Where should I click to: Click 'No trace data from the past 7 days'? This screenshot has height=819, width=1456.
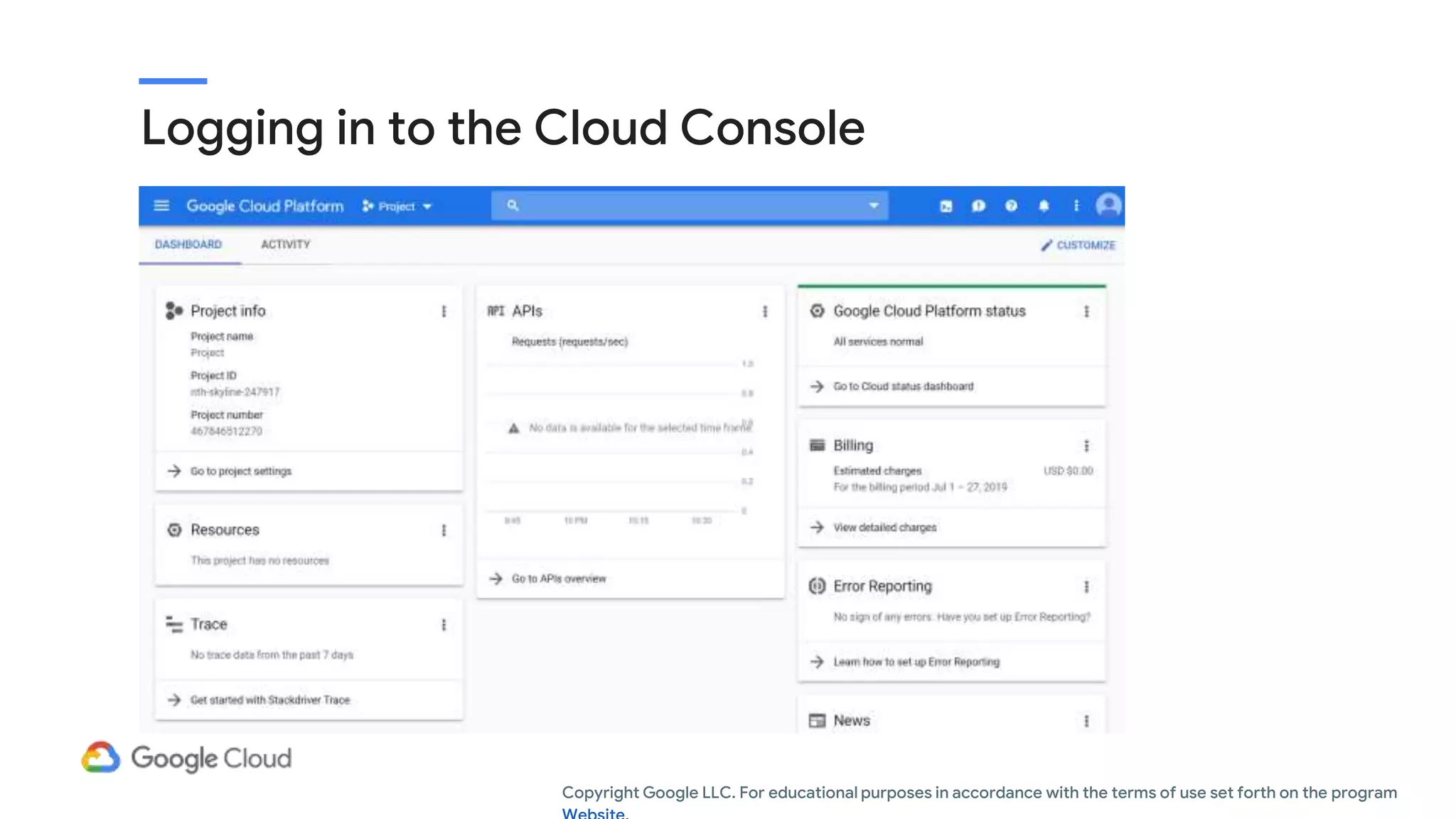point(272,655)
